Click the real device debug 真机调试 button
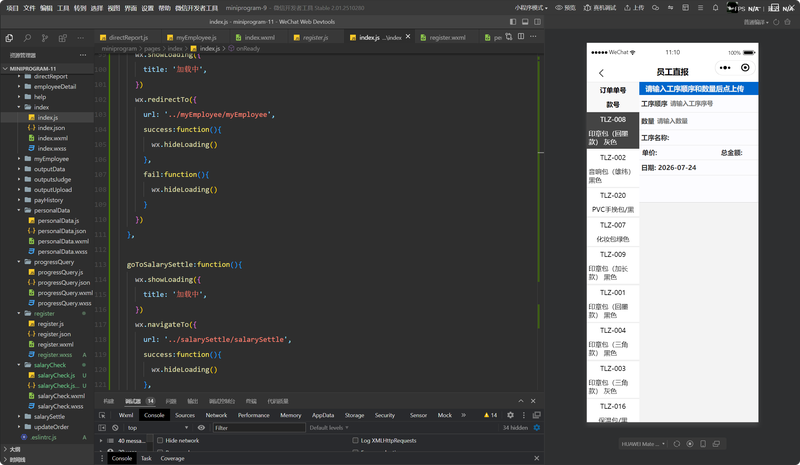Viewport: 800px width, 465px height. point(600,8)
